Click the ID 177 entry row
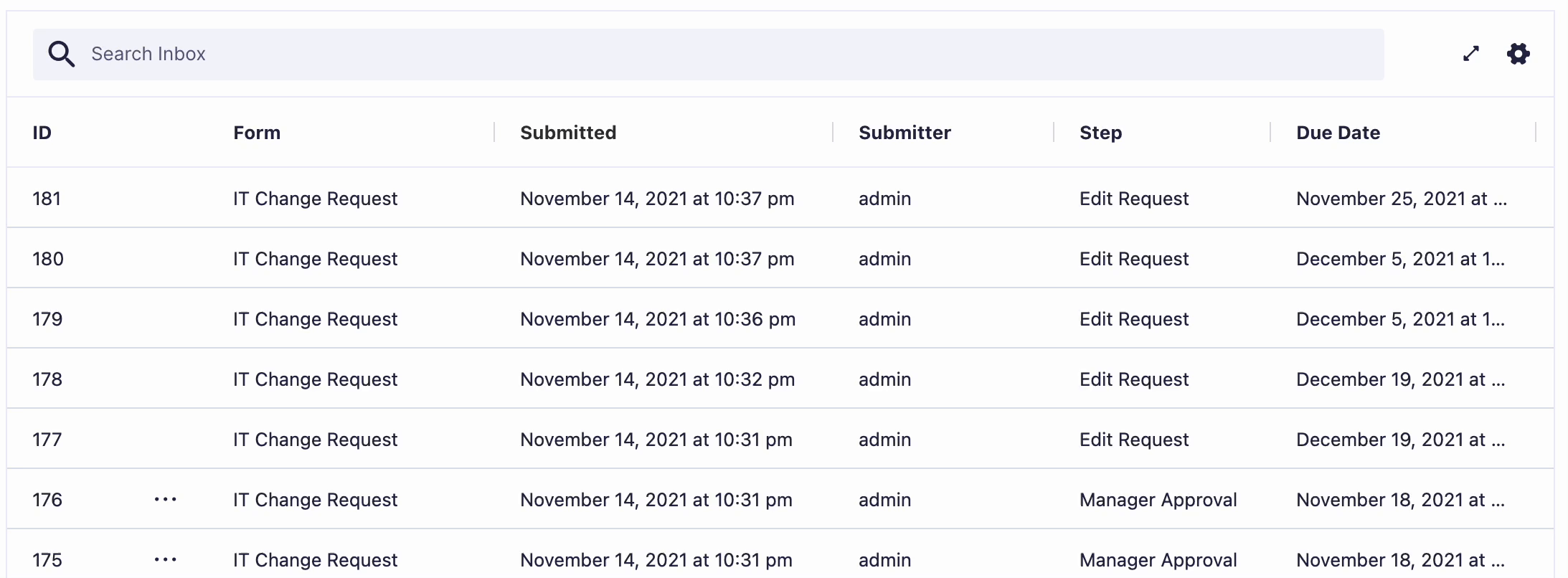Screen dimensions: 1568x578 (47, 440)
